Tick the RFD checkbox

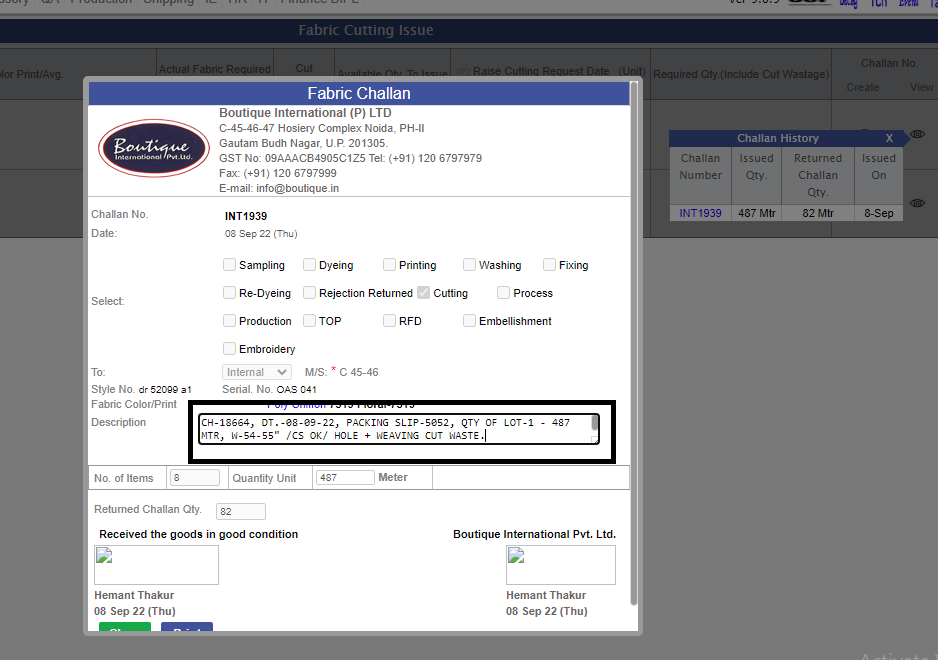pos(389,321)
